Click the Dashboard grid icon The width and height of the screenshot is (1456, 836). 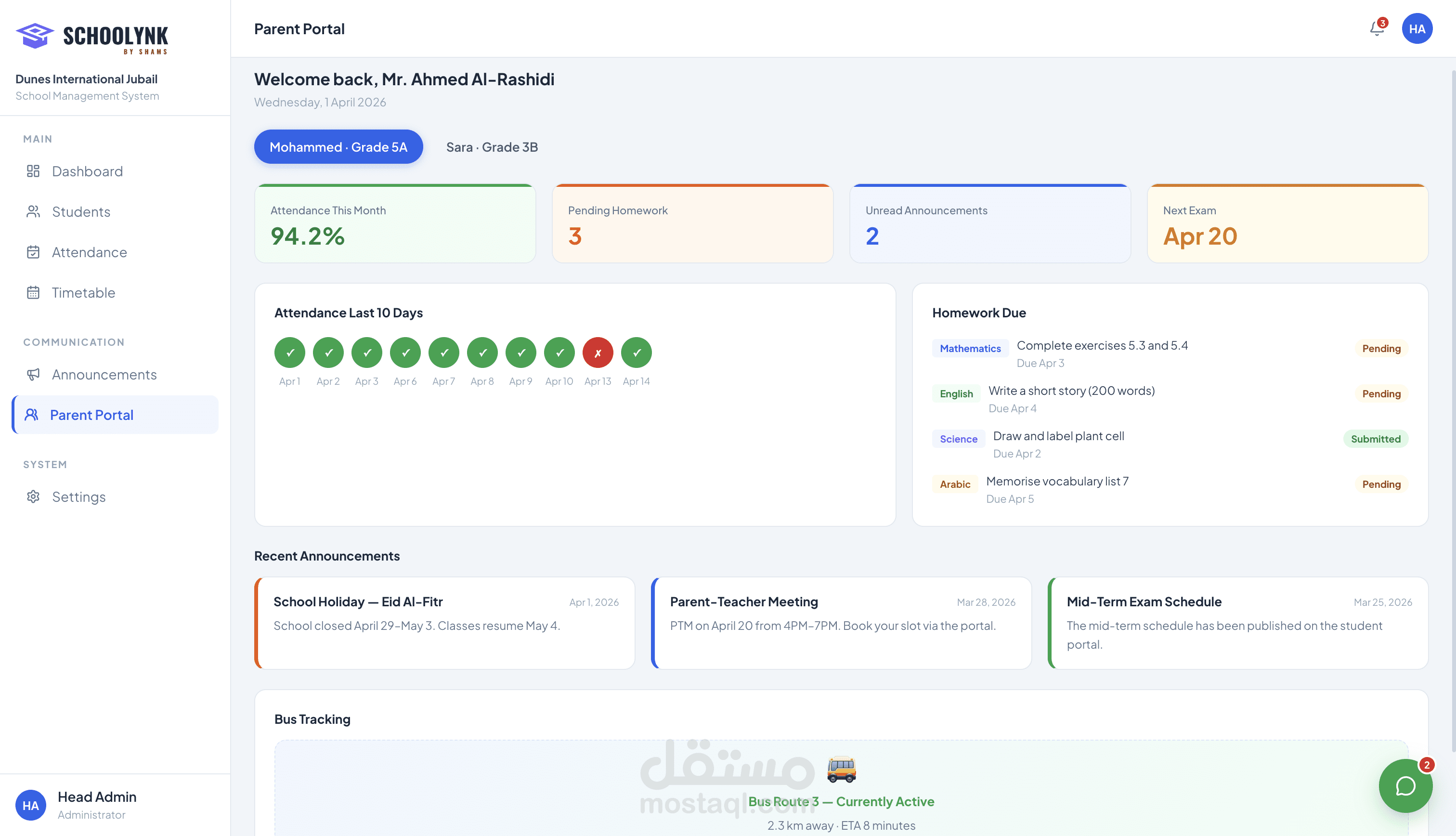pyautogui.click(x=33, y=171)
